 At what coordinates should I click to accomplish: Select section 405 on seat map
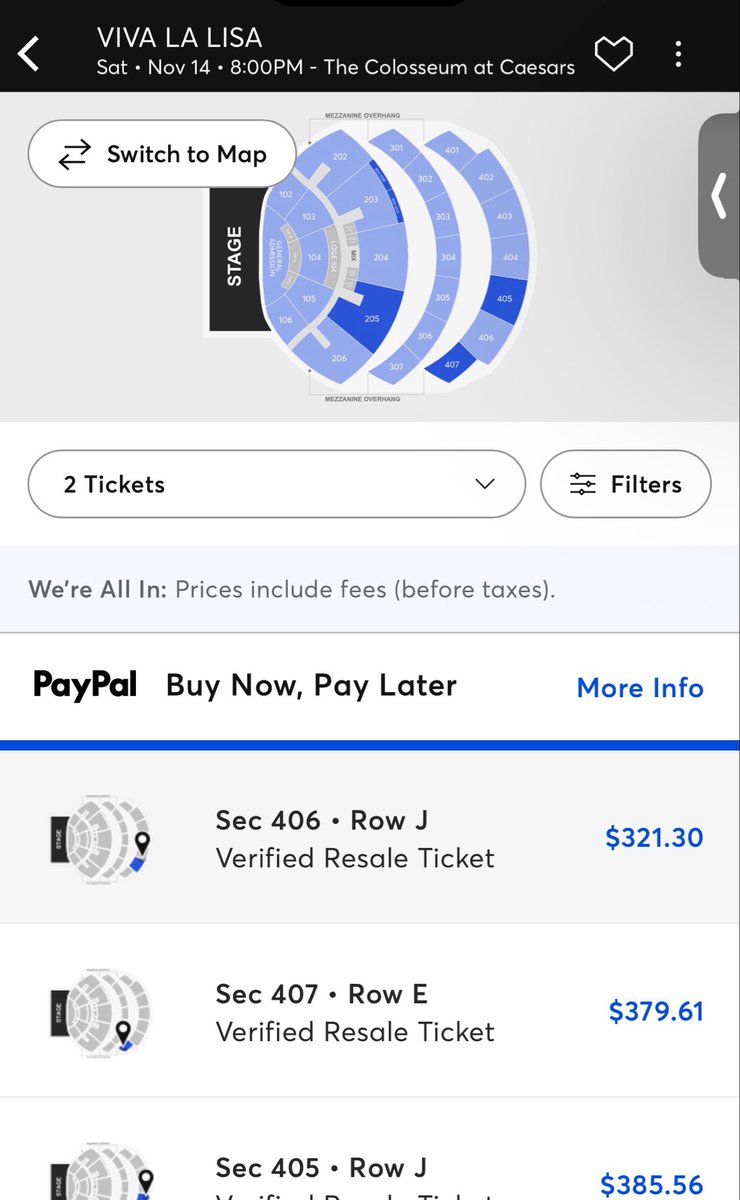(x=503, y=297)
